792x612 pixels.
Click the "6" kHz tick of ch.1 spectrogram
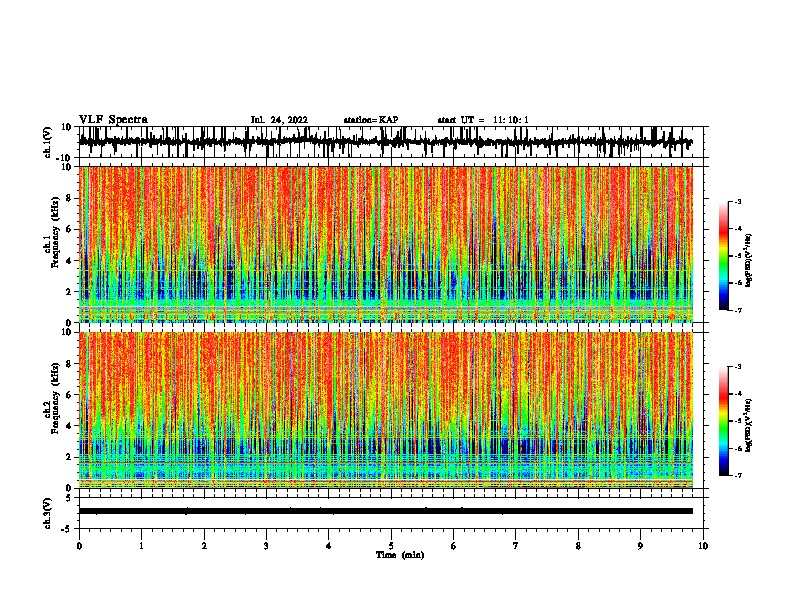69,229
